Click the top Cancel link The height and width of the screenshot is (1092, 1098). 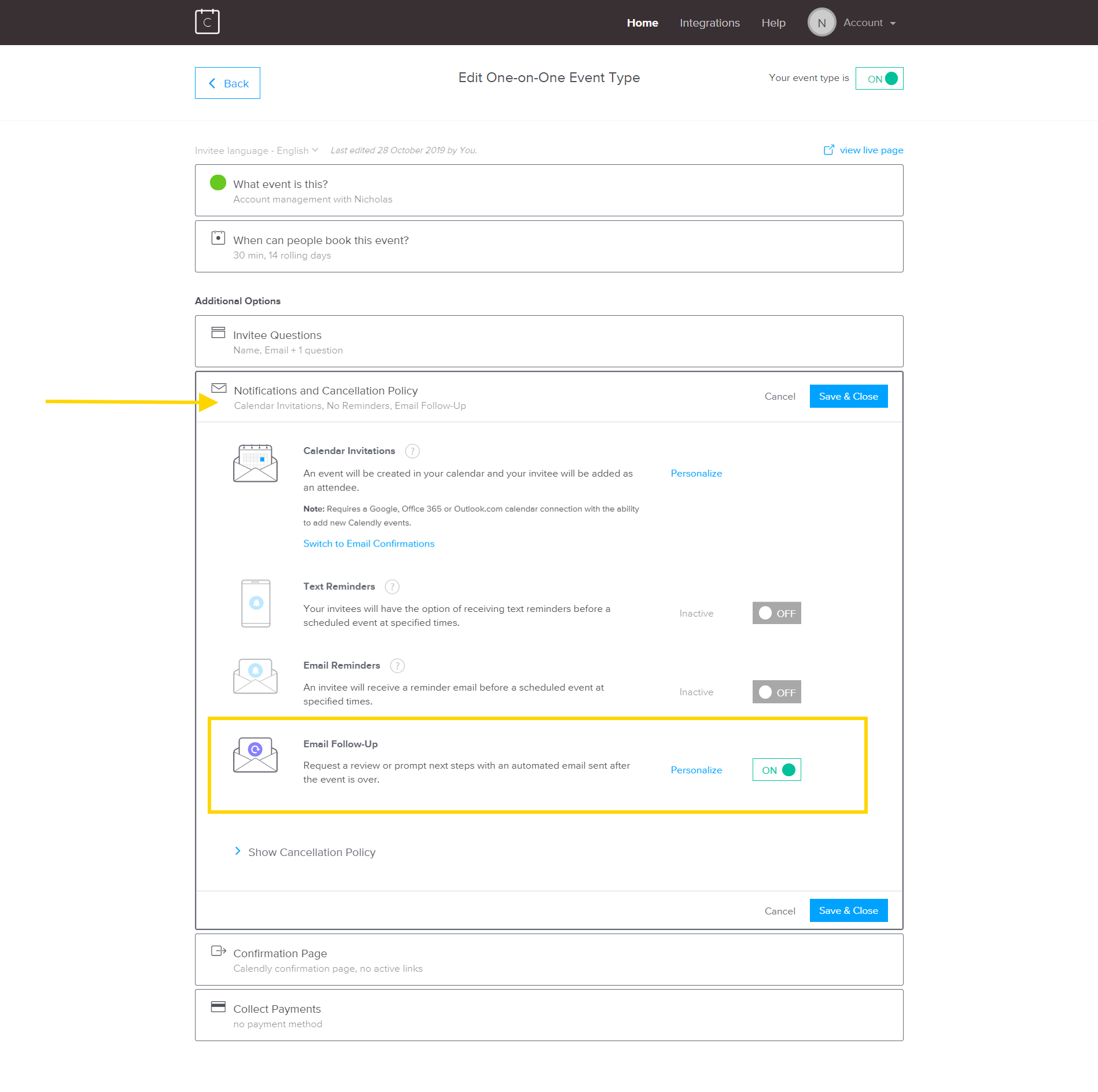click(x=780, y=396)
